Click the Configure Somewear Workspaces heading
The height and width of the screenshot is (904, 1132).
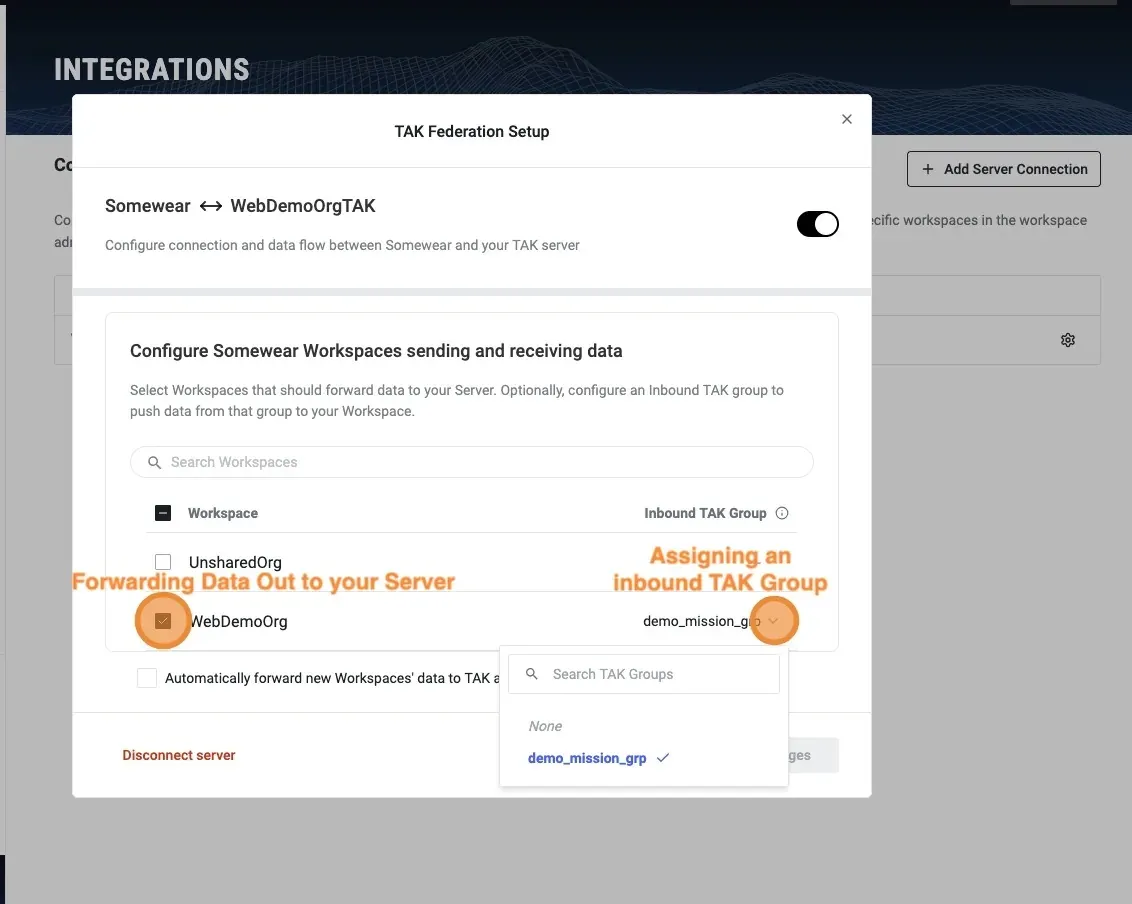[x=376, y=351]
